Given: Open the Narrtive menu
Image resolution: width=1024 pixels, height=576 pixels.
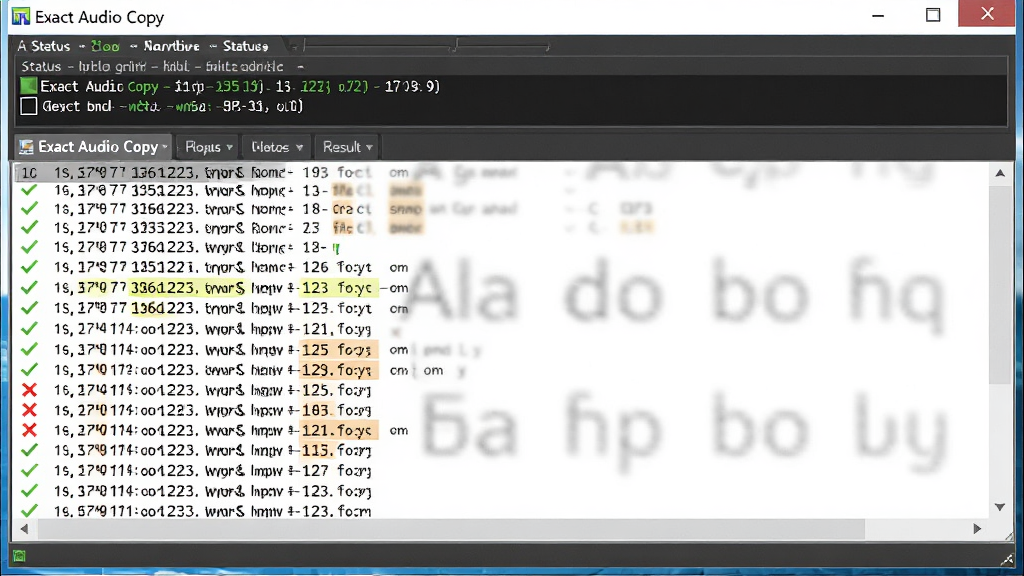Looking at the screenshot, I should pyautogui.click(x=171, y=46).
